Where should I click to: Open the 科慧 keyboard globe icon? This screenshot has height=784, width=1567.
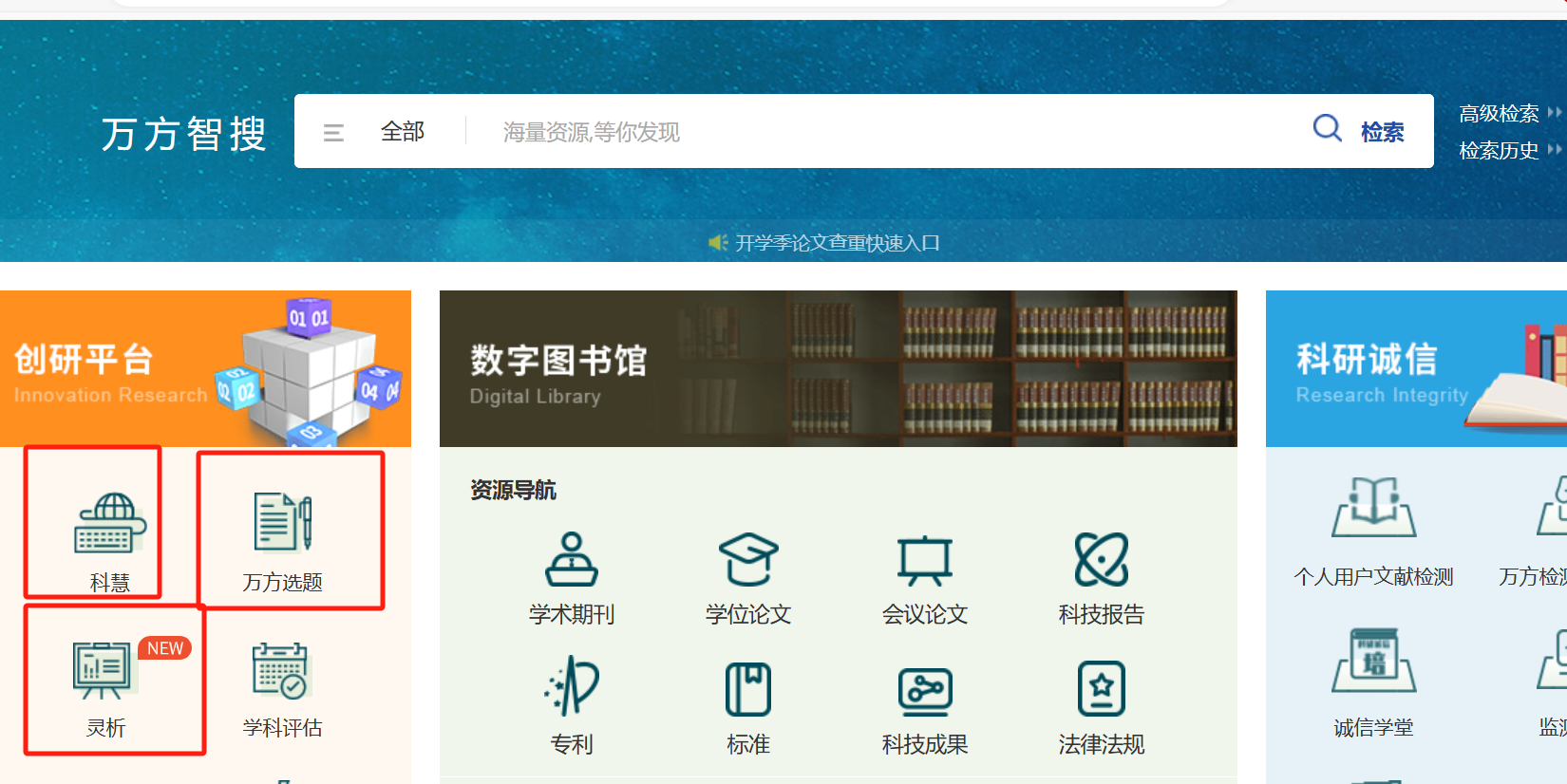click(x=109, y=523)
